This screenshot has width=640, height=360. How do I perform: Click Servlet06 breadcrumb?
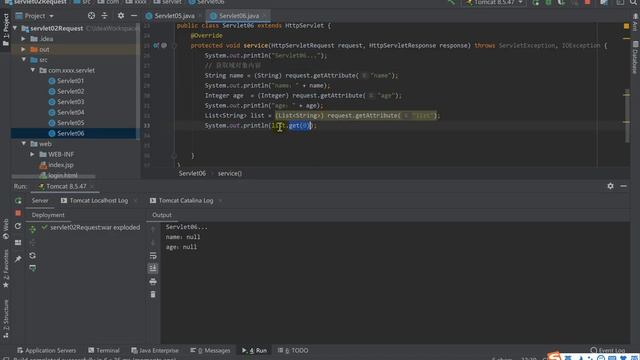(x=192, y=173)
